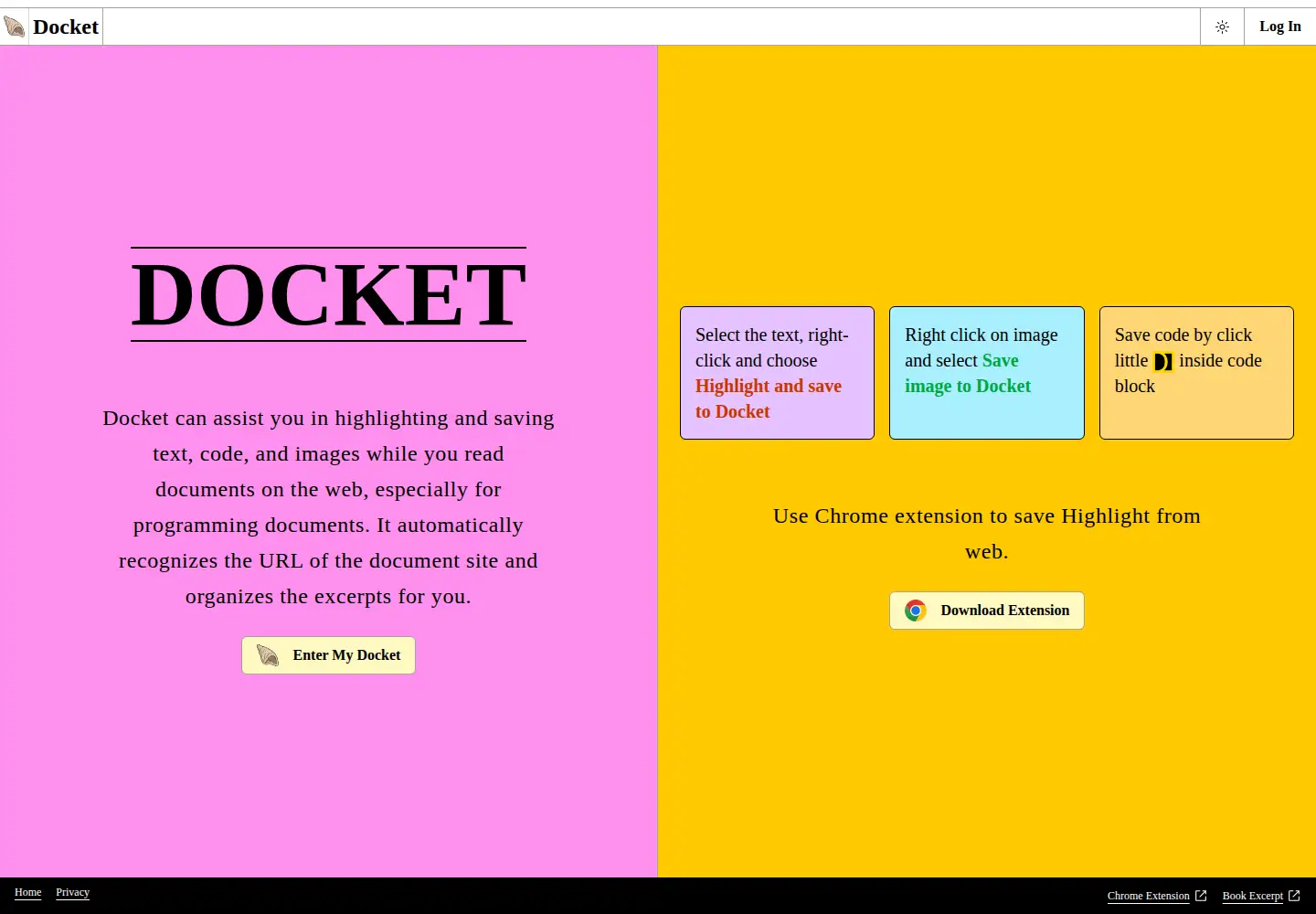Open the Privacy footer link
Viewport: 1316px width, 914px height.
click(72, 893)
